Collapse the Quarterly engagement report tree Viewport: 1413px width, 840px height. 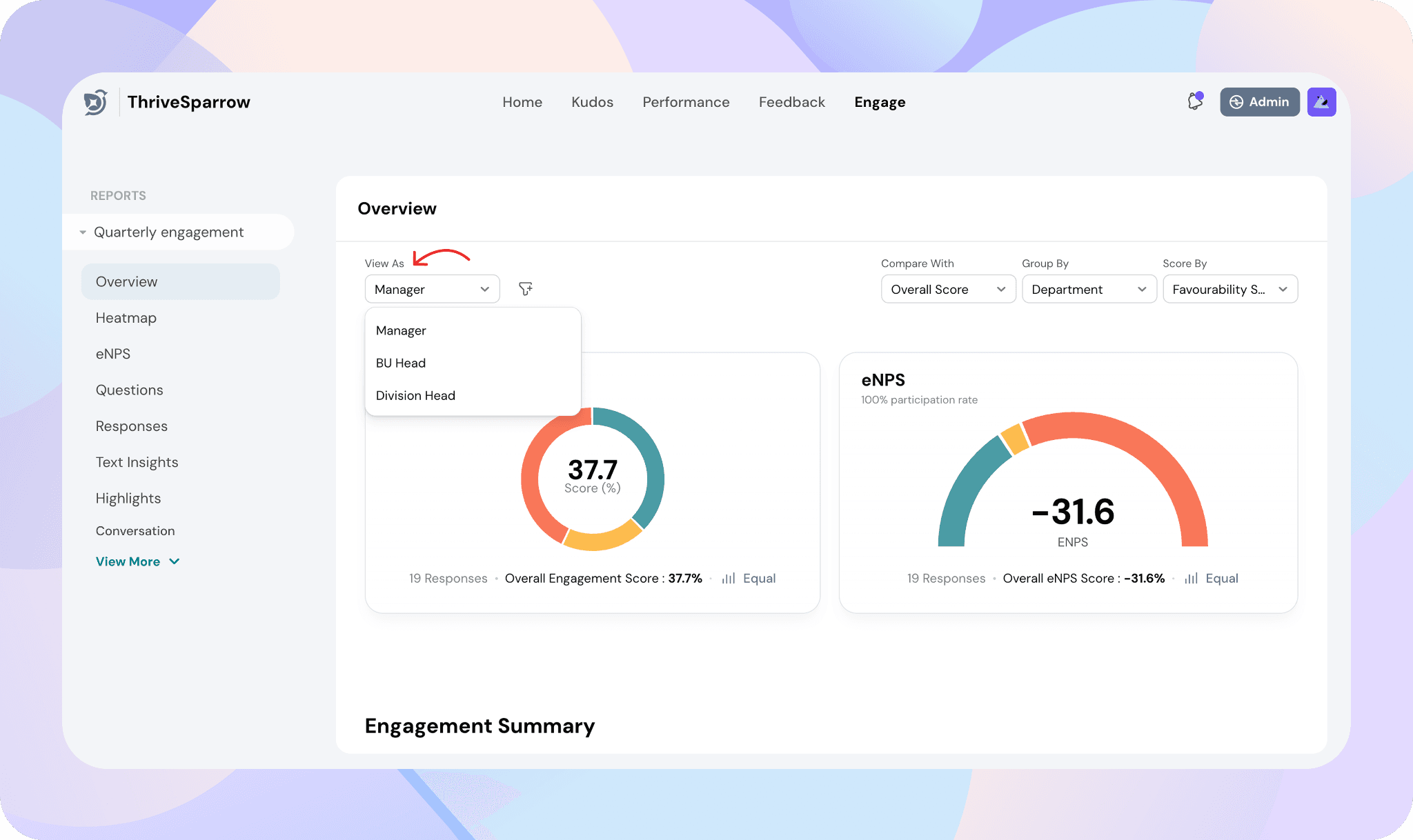pyautogui.click(x=83, y=232)
